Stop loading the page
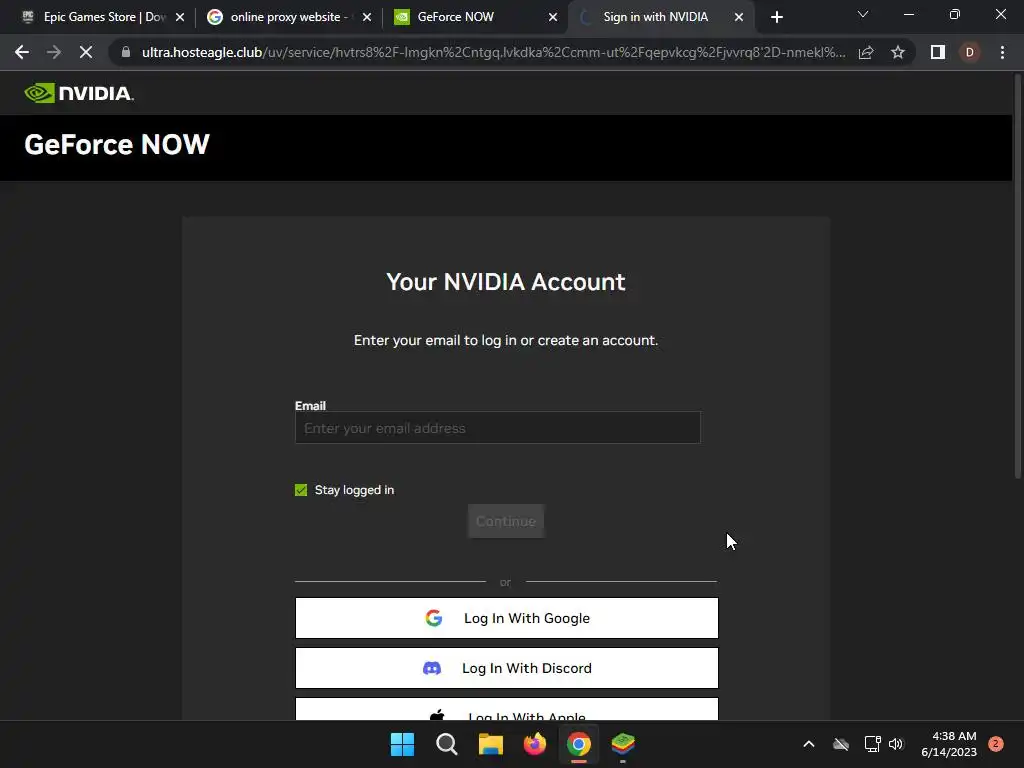 pos(86,52)
